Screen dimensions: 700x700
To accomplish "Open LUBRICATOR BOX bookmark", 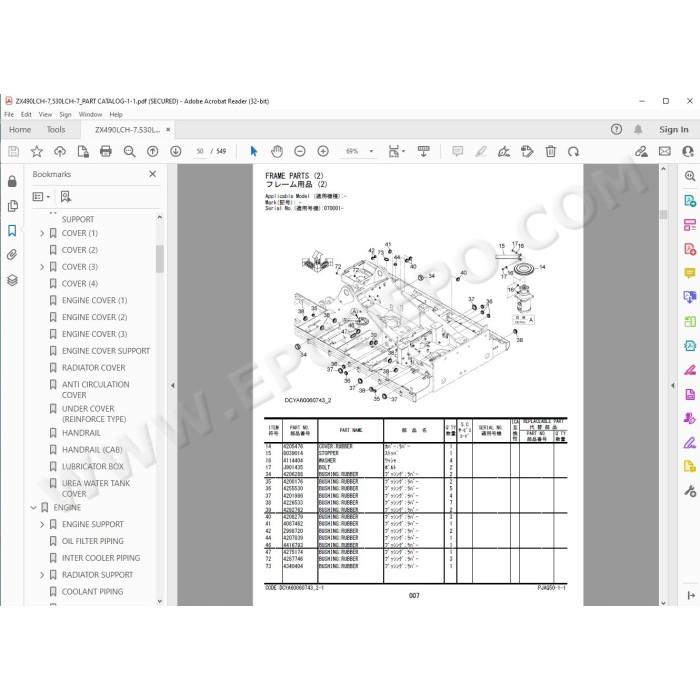I will point(93,467).
